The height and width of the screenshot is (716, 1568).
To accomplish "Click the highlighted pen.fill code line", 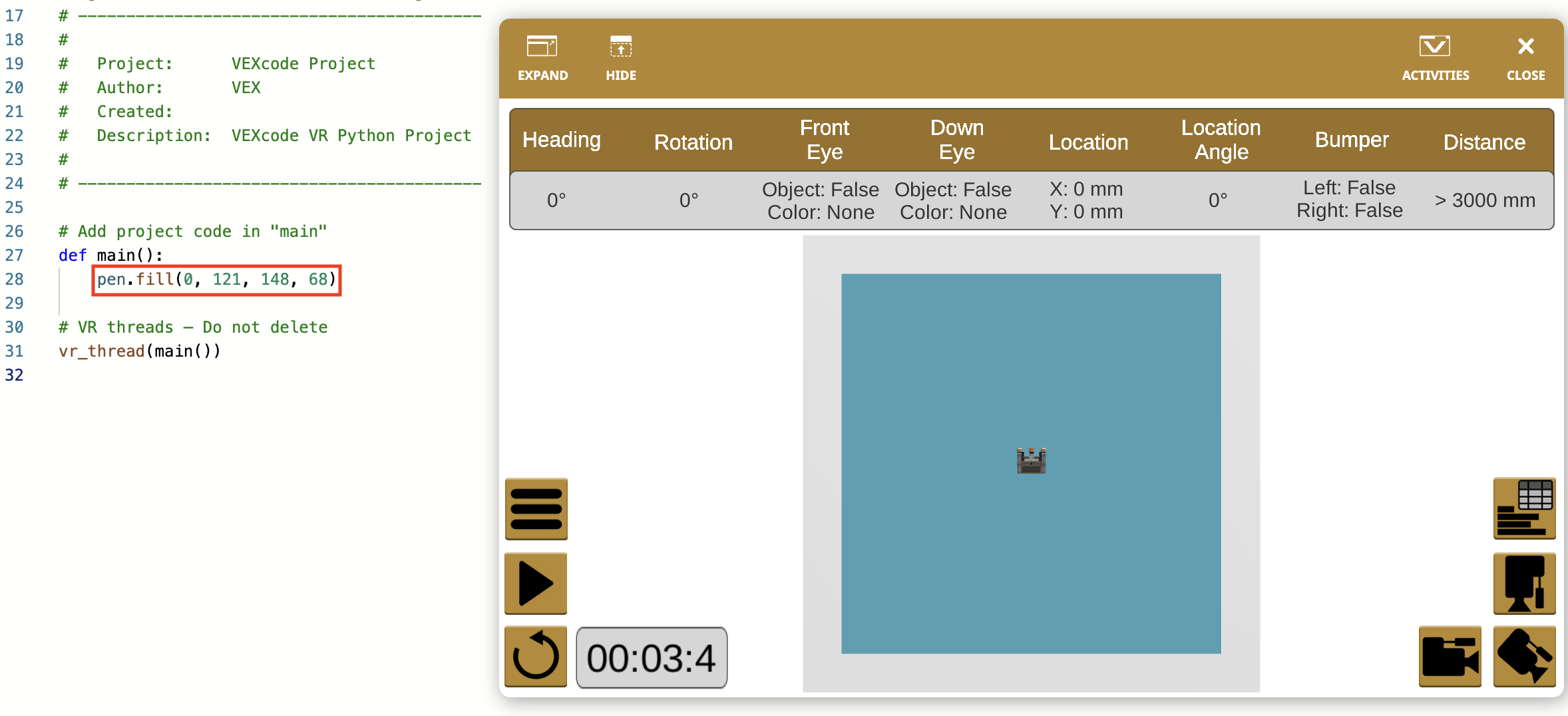I will click(x=217, y=279).
